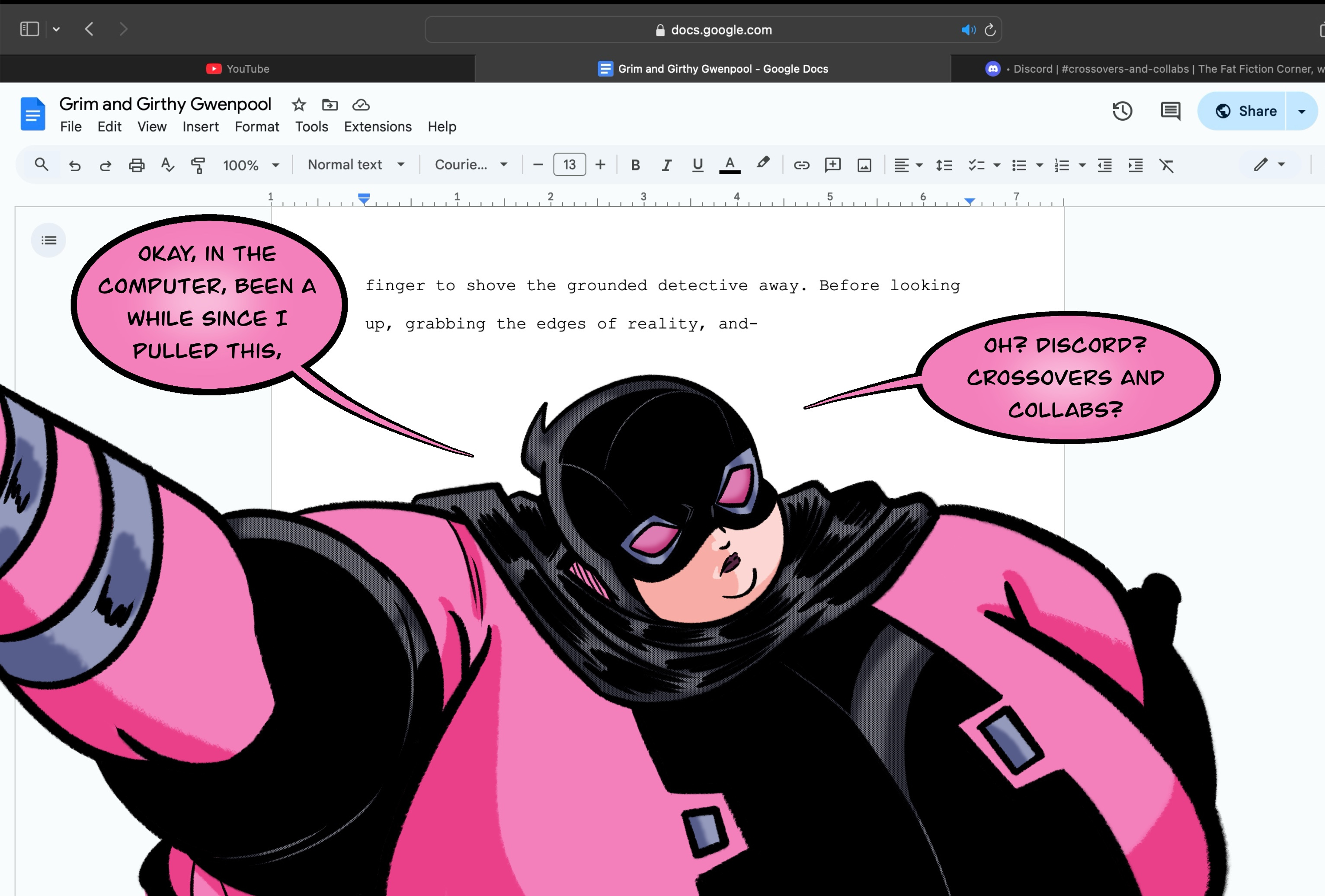Open the View menu
The image size is (1325, 896).
(x=152, y=127)
